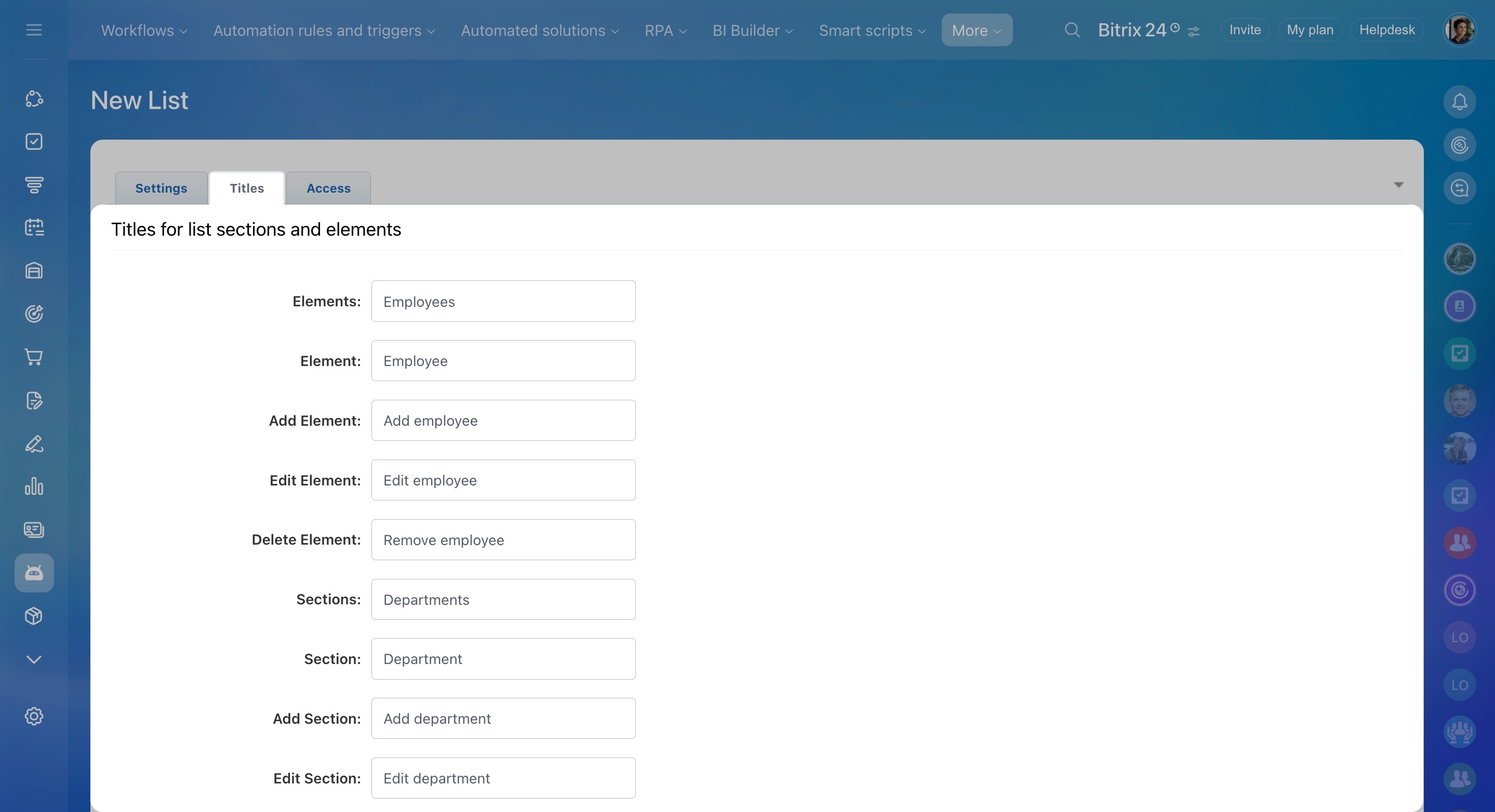The height and width of the screenshot is (812, 1495).
Task: Open the second LO chat avatar
Action: [1459, 685]
